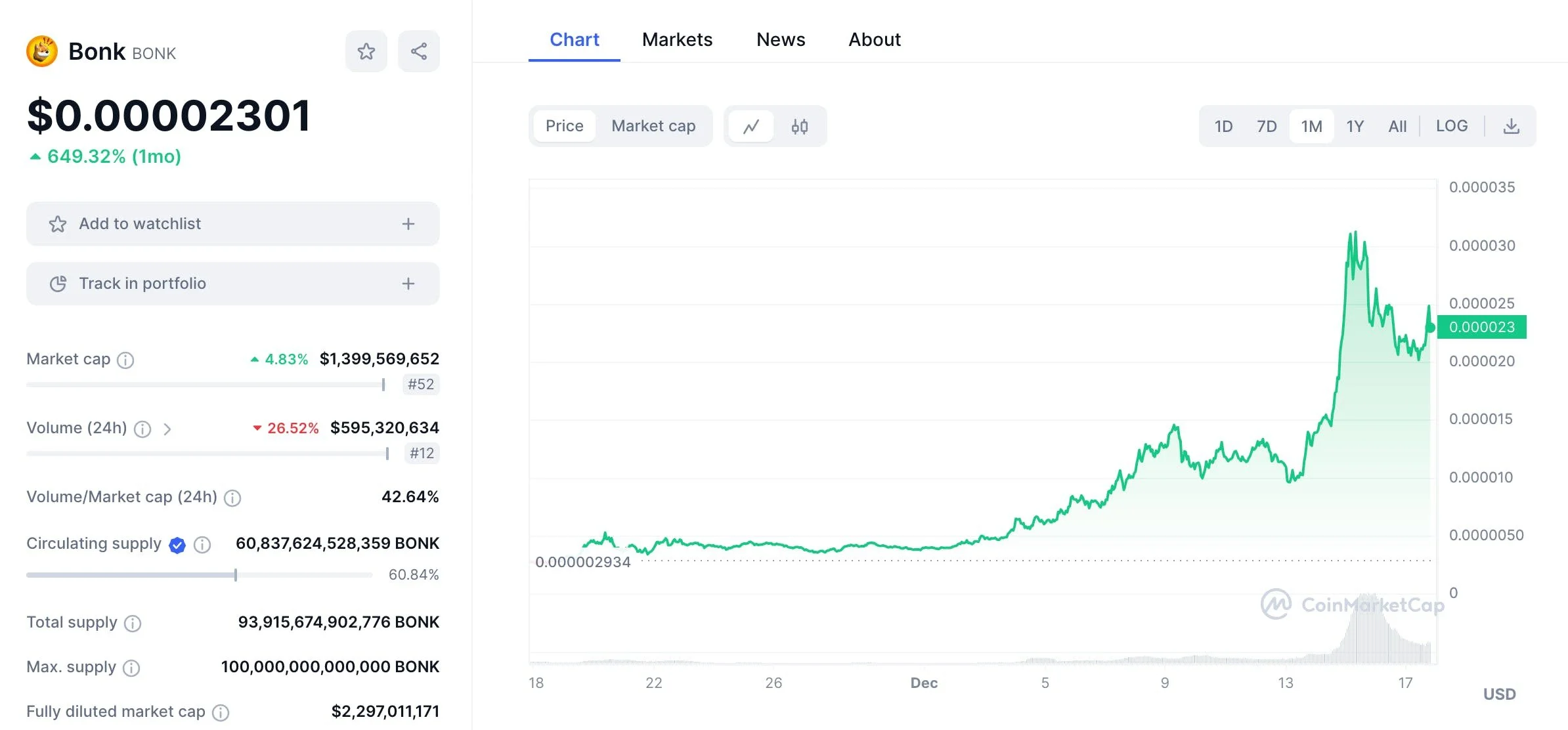Image resolution: width=1568 pixels, height=730 pixels.
Task: Enable LOG scale on the chart
Action: [1452, 125]
